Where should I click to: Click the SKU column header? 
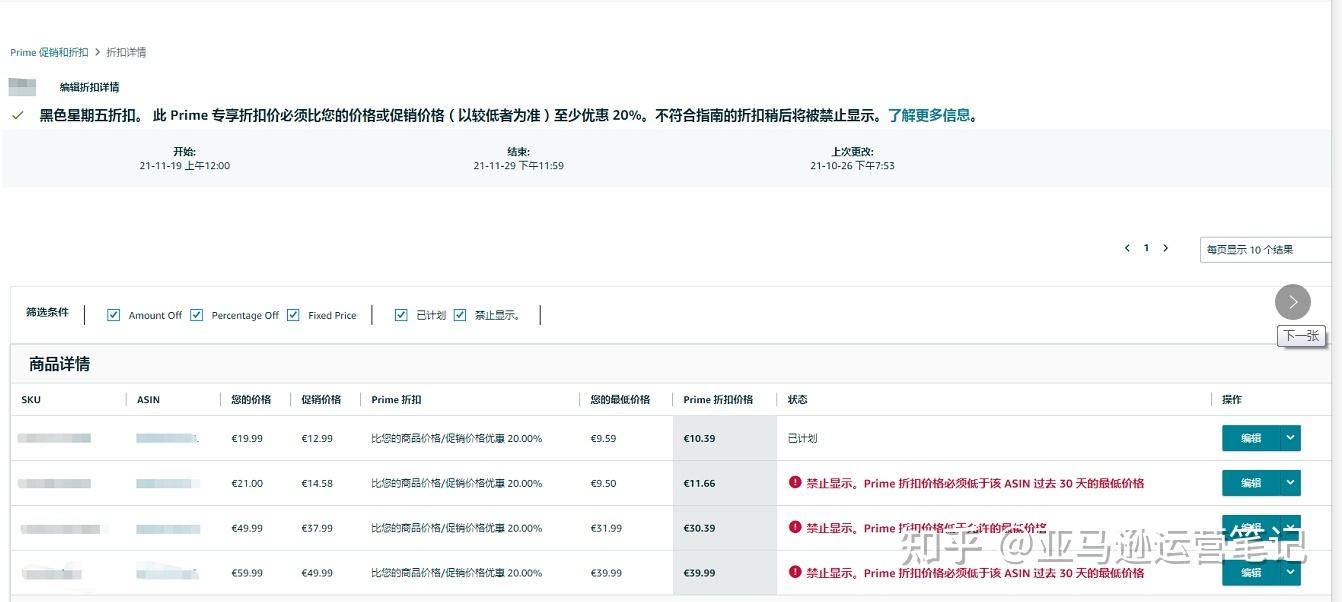(31, 400)
